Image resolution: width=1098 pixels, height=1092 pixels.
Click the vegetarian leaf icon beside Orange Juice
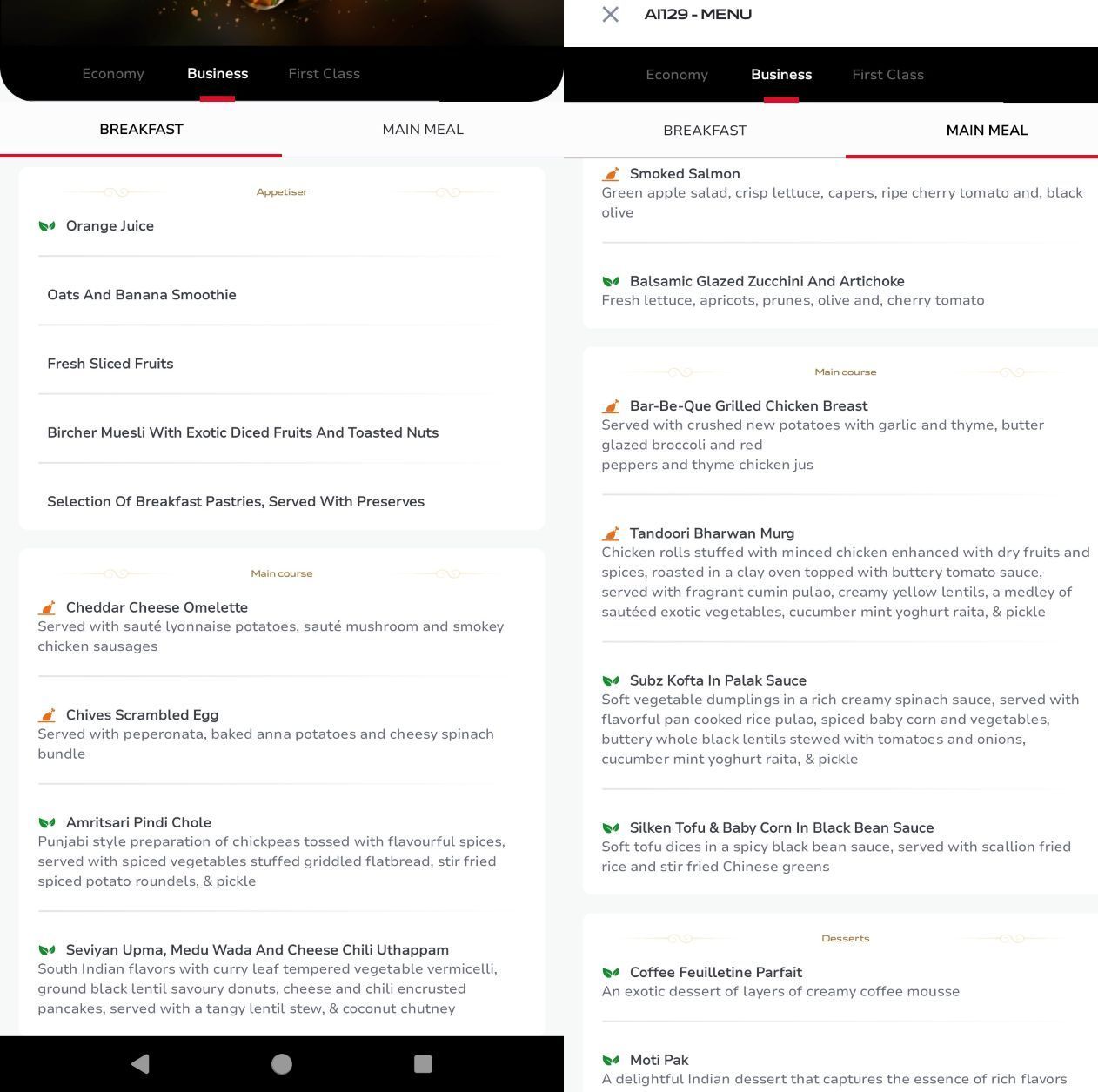[x=47, y=226]
